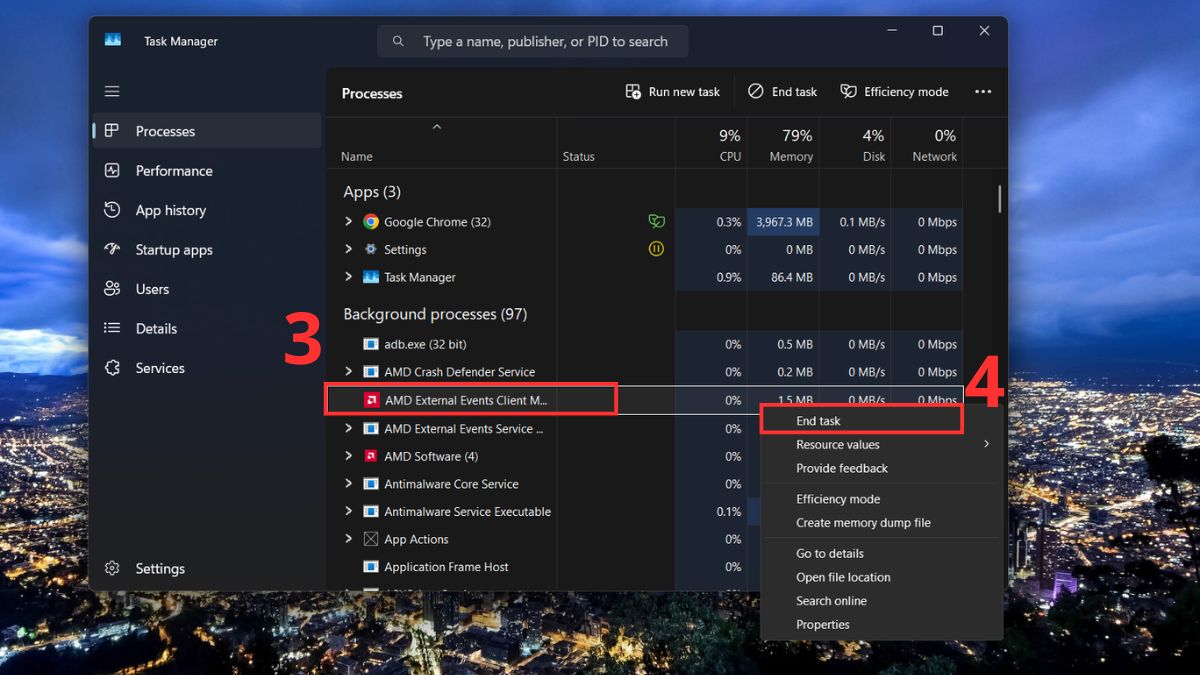Image resolution: width=1200 pixels, height=675 pixels.
Task: Expand Antimalware Service Executable group
Action: pos(348,511)
